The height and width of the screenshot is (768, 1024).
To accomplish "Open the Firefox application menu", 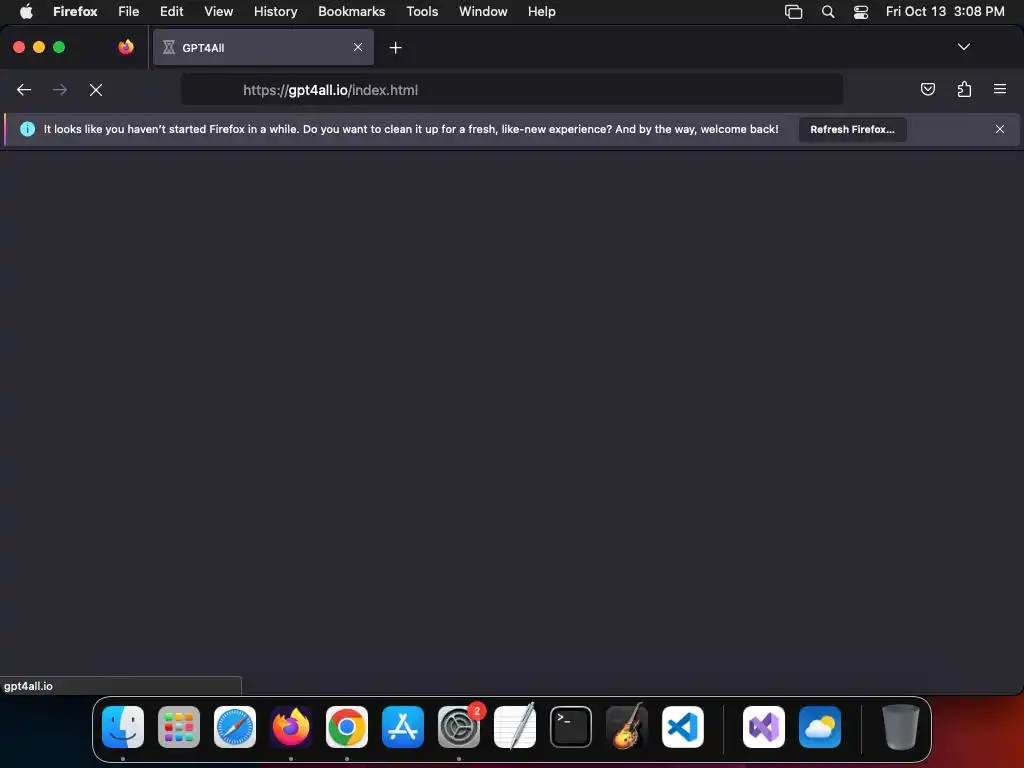I will [x=75, y=11].
